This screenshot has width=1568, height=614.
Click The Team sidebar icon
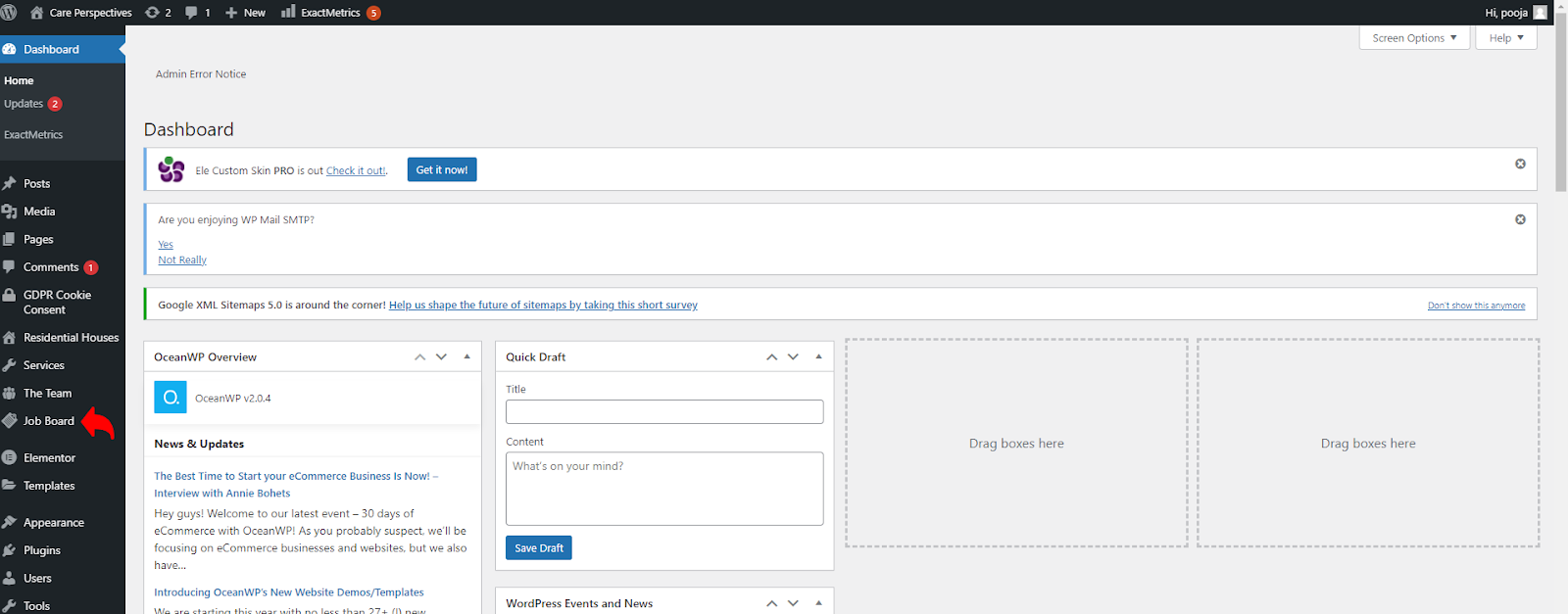(x=10, y=393)
